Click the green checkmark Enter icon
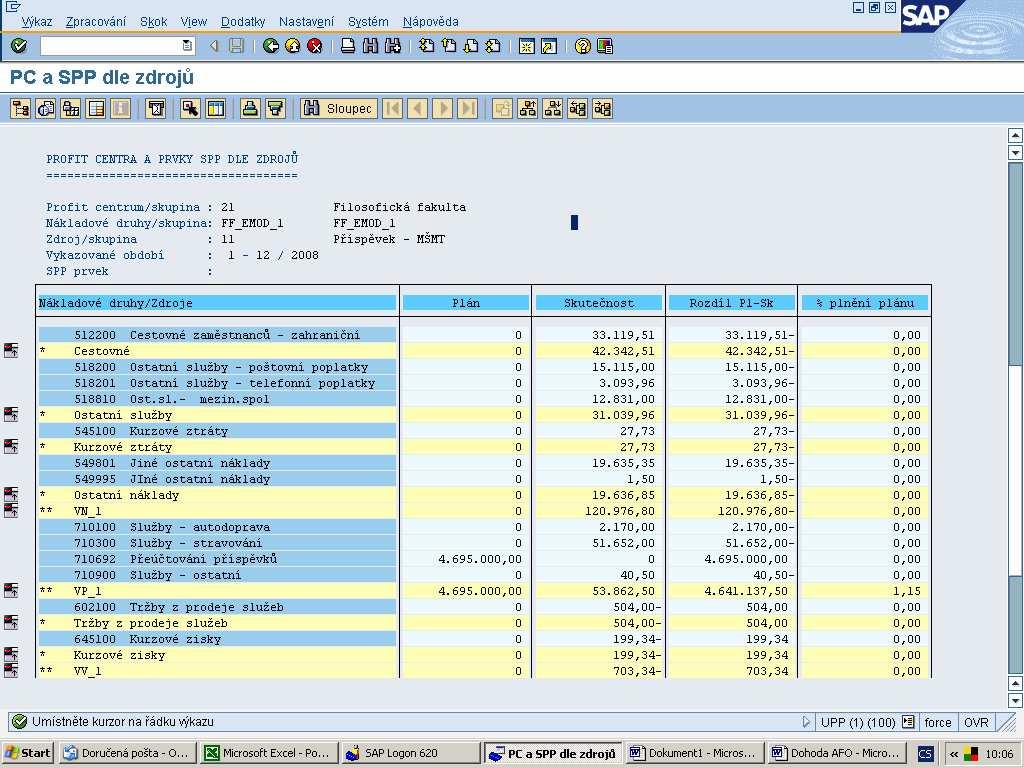This screenshot has width=1024, height=768. pos(19,46)
